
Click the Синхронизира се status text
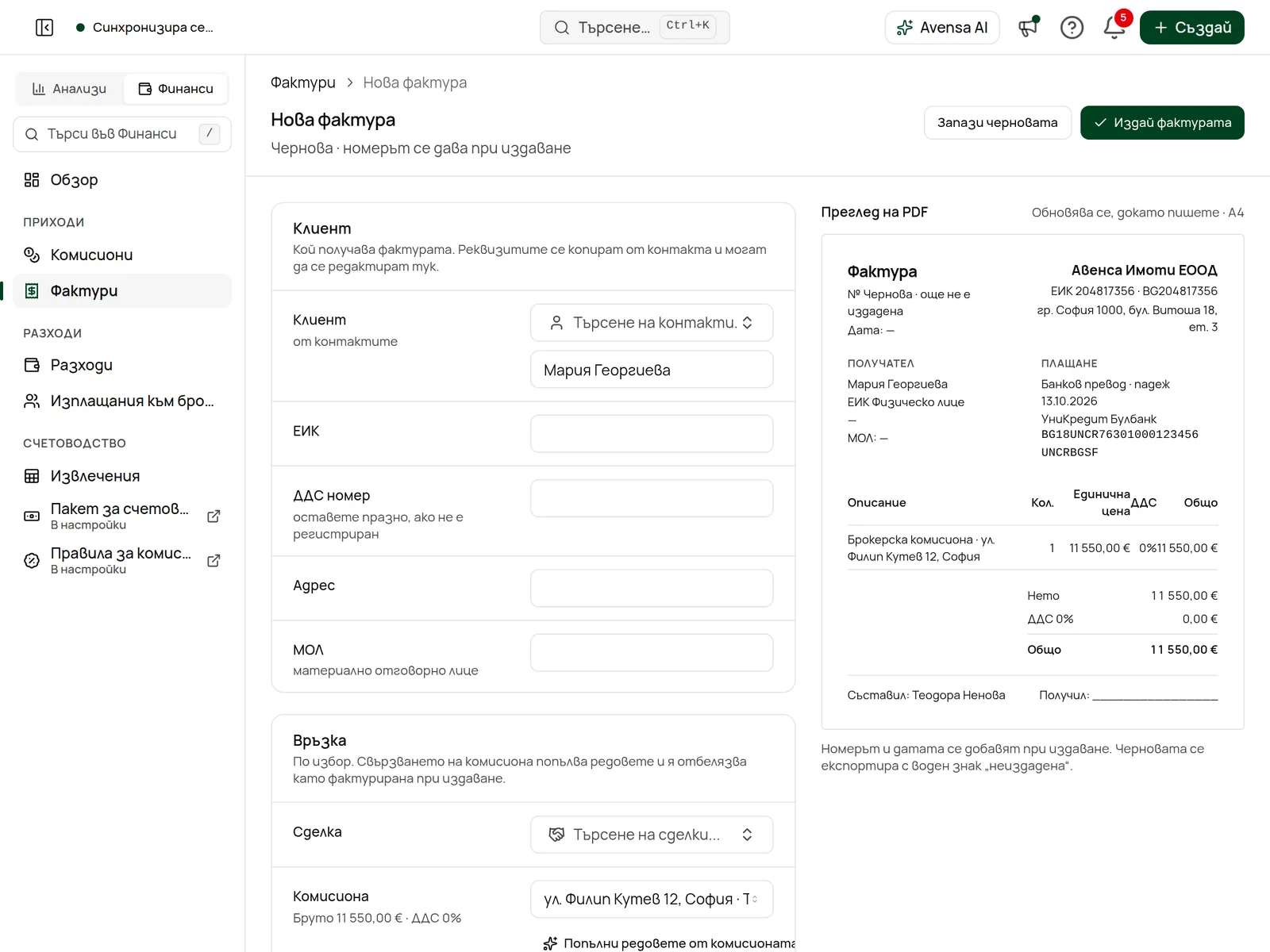(153, 28)
